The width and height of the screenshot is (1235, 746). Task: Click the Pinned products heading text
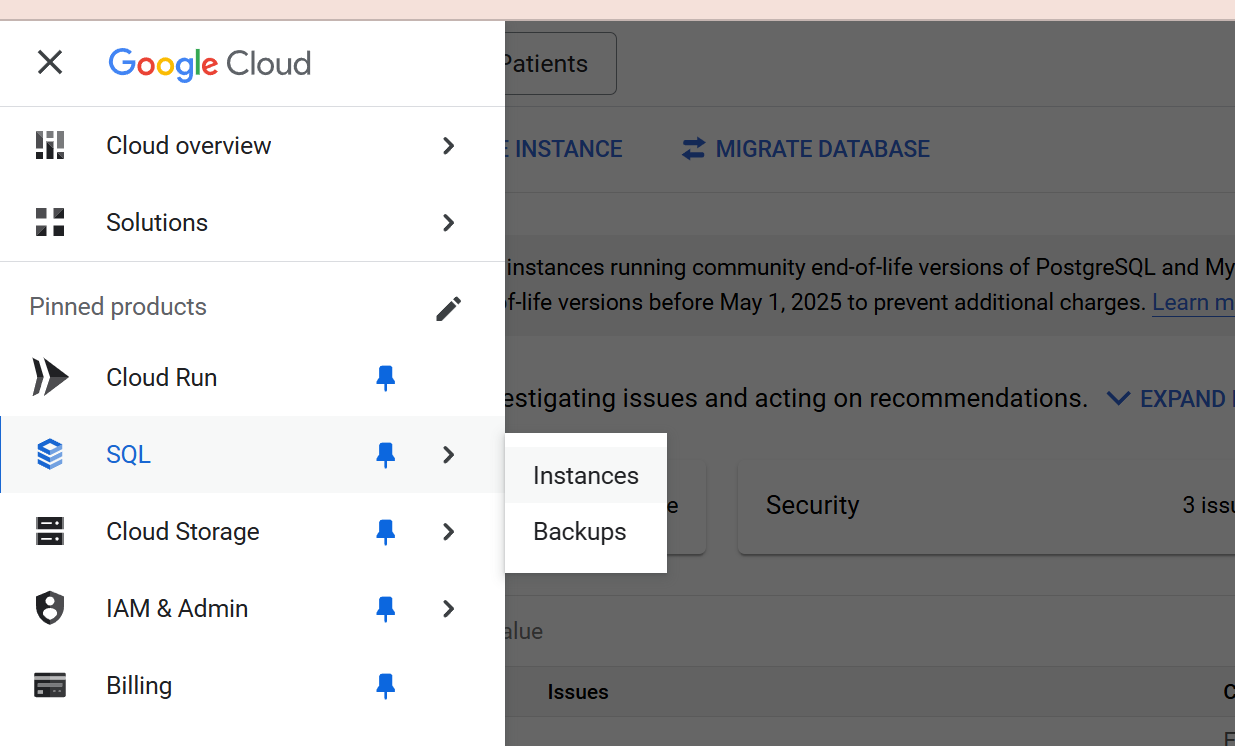pos(118,307)
